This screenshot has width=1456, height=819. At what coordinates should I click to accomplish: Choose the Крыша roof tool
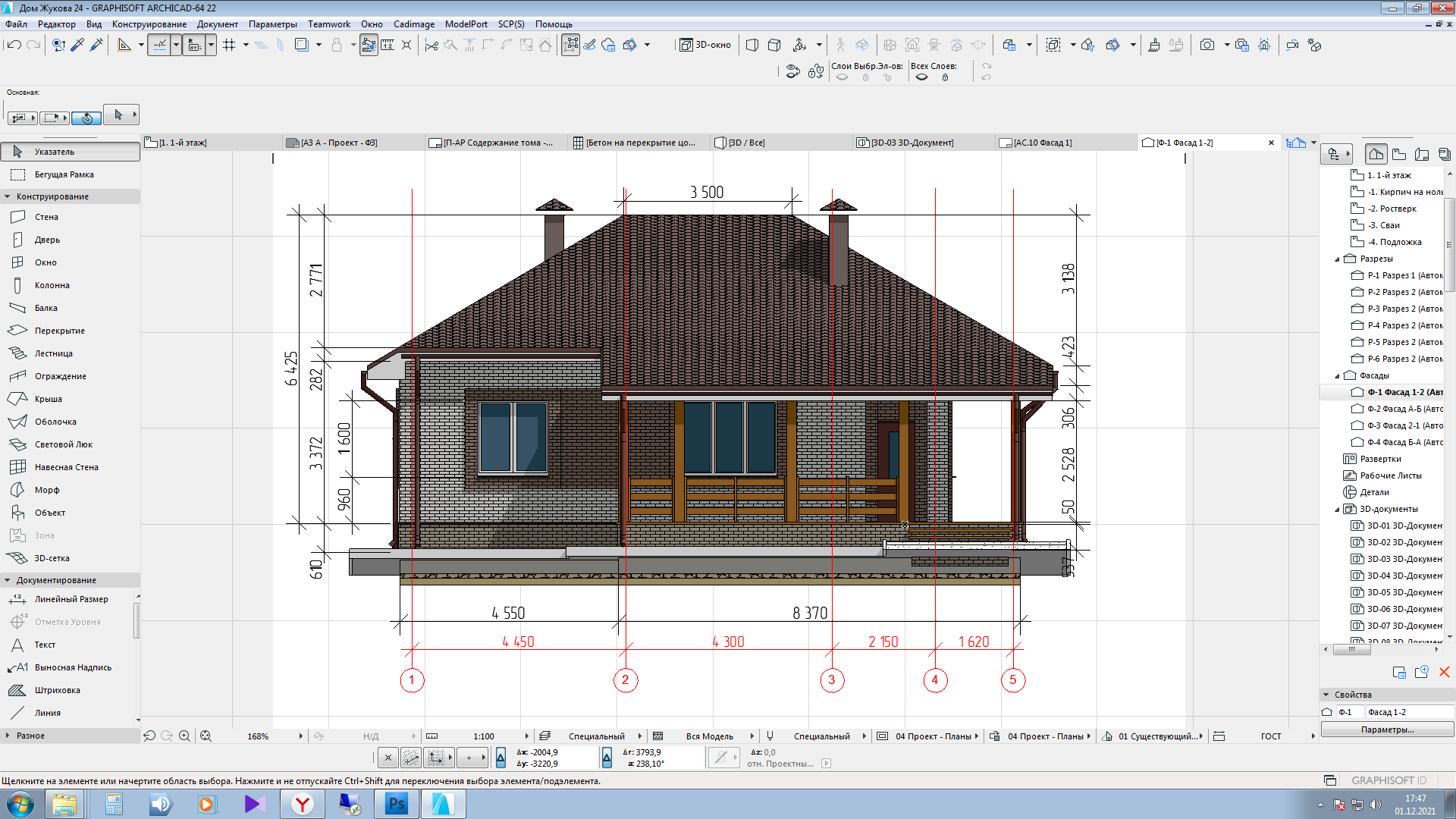coord(48,399)
